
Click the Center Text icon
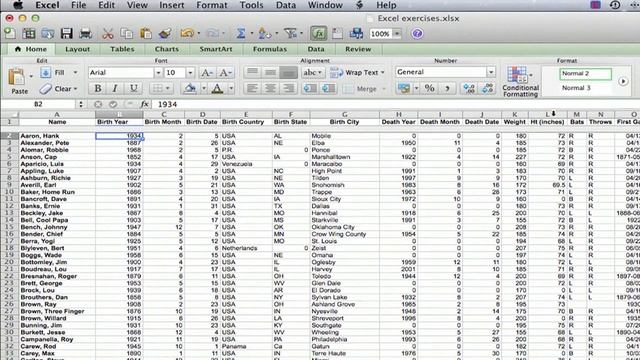pyautogui.click(x=271, y=88)
